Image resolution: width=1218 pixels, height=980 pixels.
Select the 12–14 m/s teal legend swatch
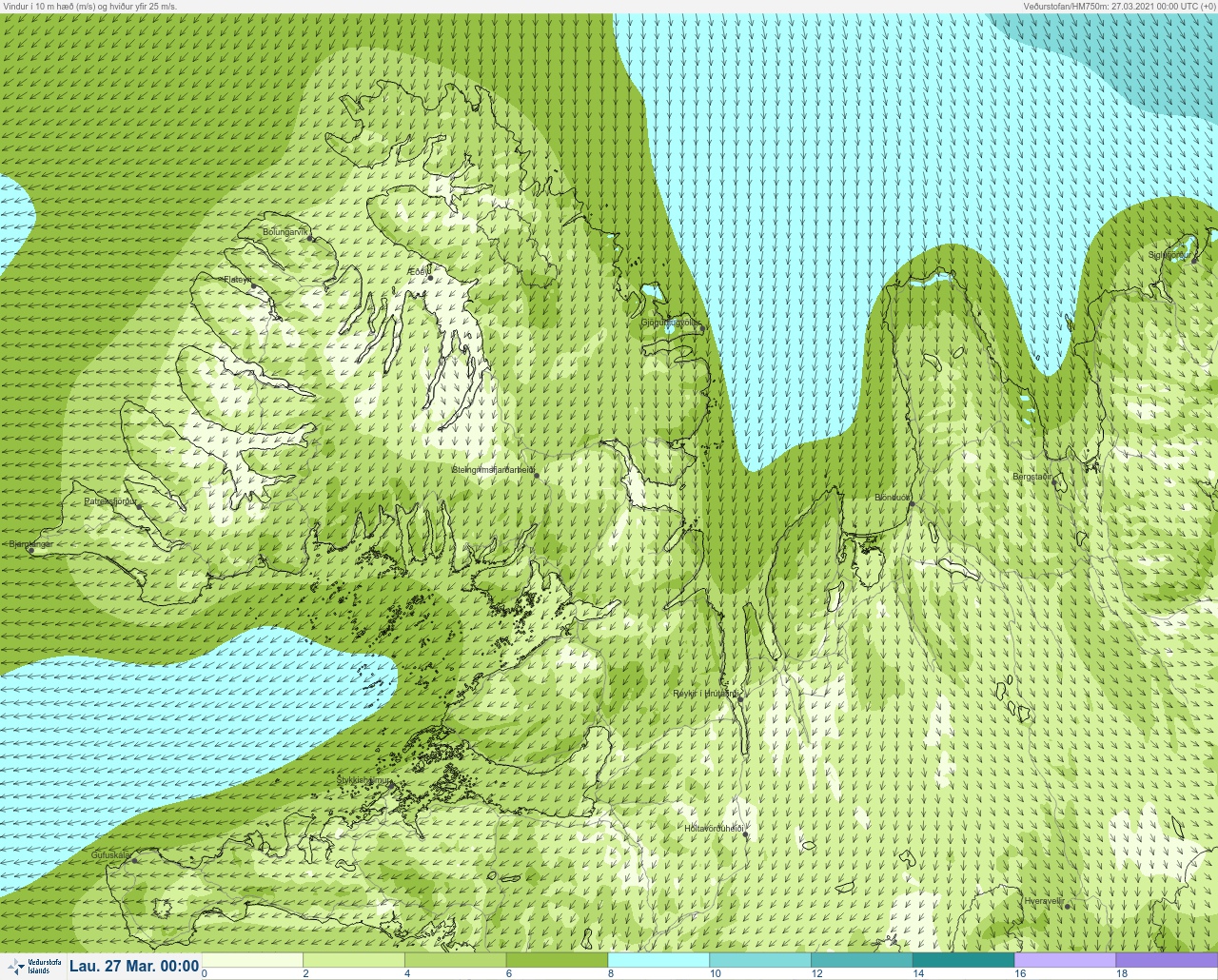point(862,960)
